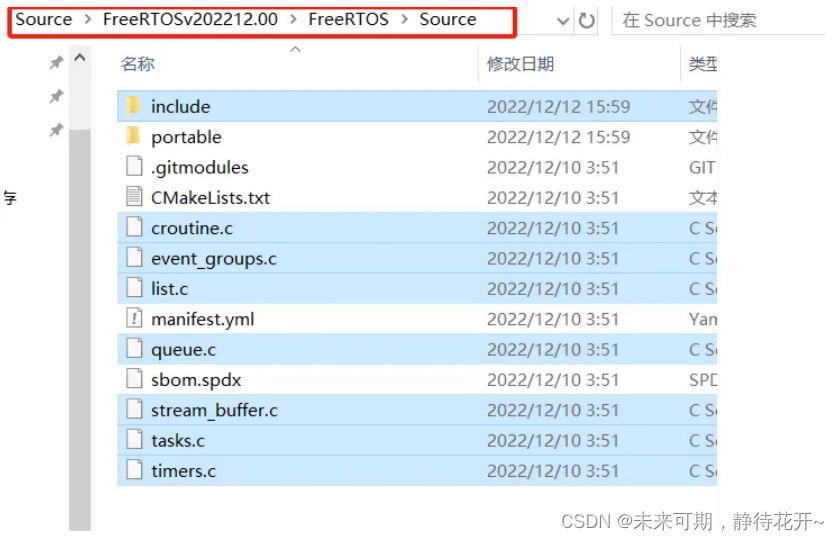The width and height of the screenshot is (839, 540).
Task: Sort files by the 类型 column header
Action: (703, 64)
